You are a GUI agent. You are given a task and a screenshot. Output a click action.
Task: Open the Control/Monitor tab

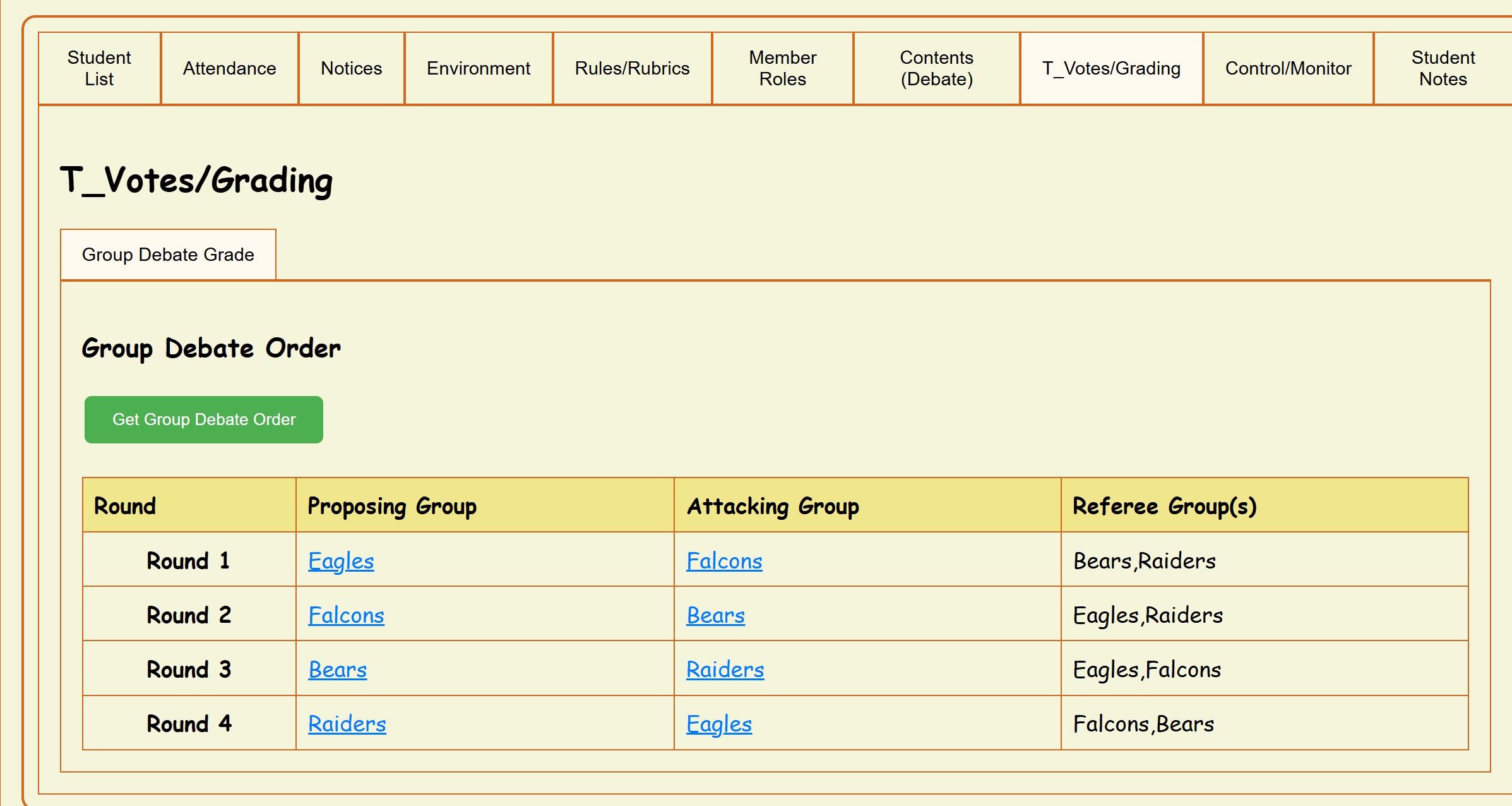(x=1288, y=68)
